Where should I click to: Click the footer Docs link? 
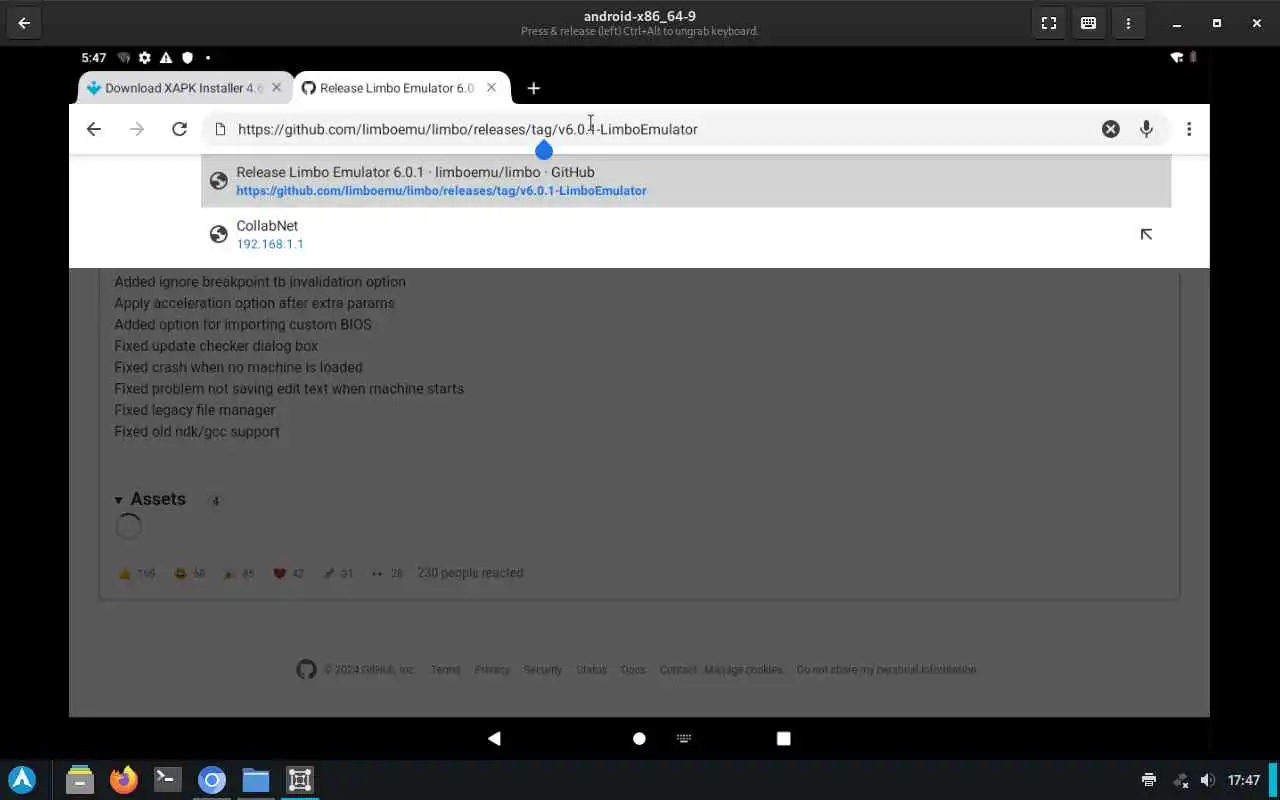click(x=633, y=670)
